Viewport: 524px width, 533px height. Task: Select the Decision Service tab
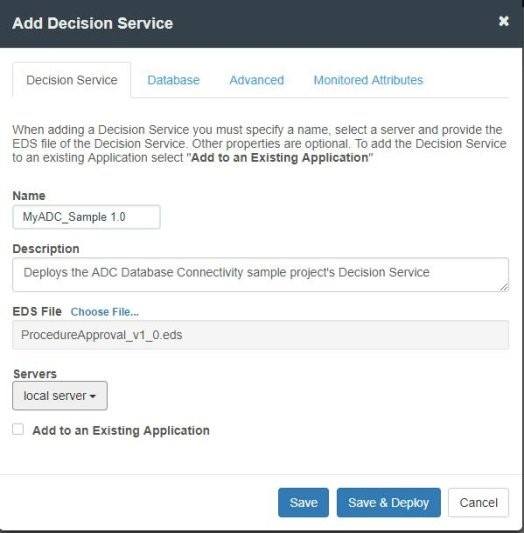(72, 80)
